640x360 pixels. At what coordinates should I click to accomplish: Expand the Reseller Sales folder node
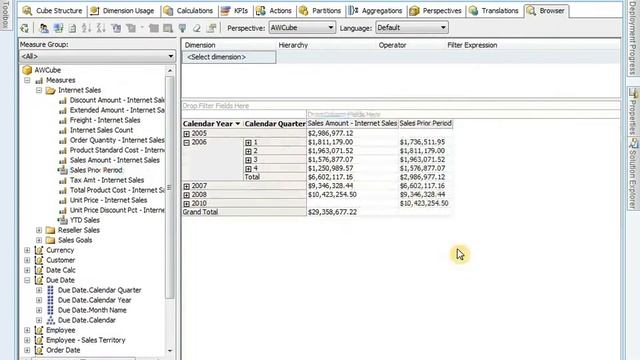pyautogui.click(x=39, y=230)
